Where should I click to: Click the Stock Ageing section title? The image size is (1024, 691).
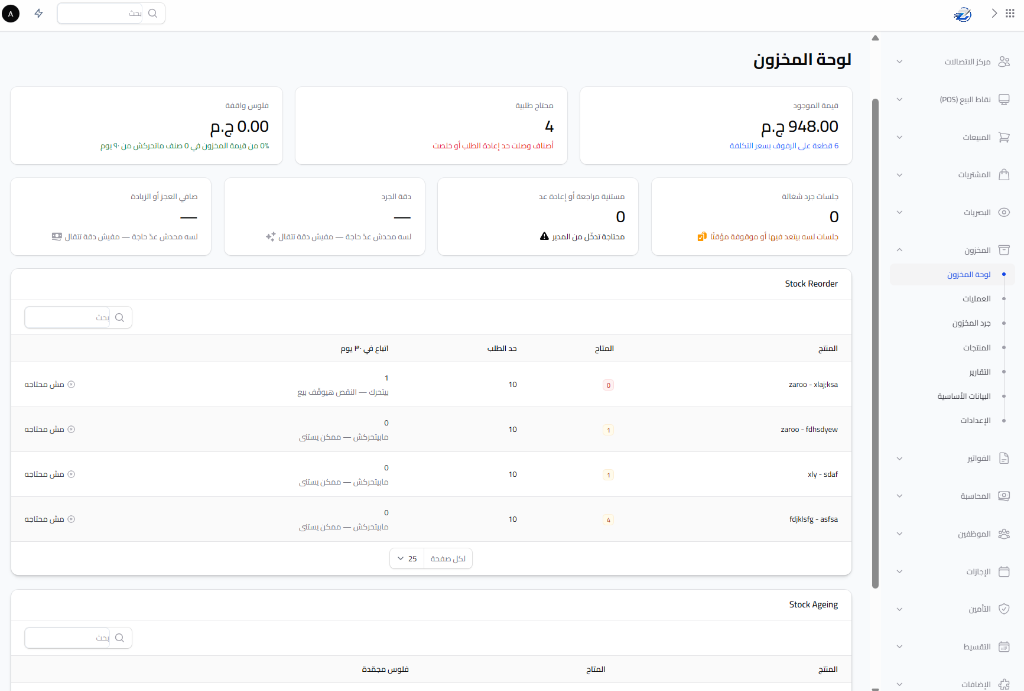tap(813, 605)
